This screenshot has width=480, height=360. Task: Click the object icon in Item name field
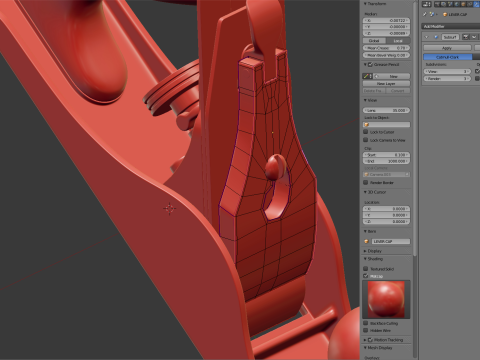[366, 241]
